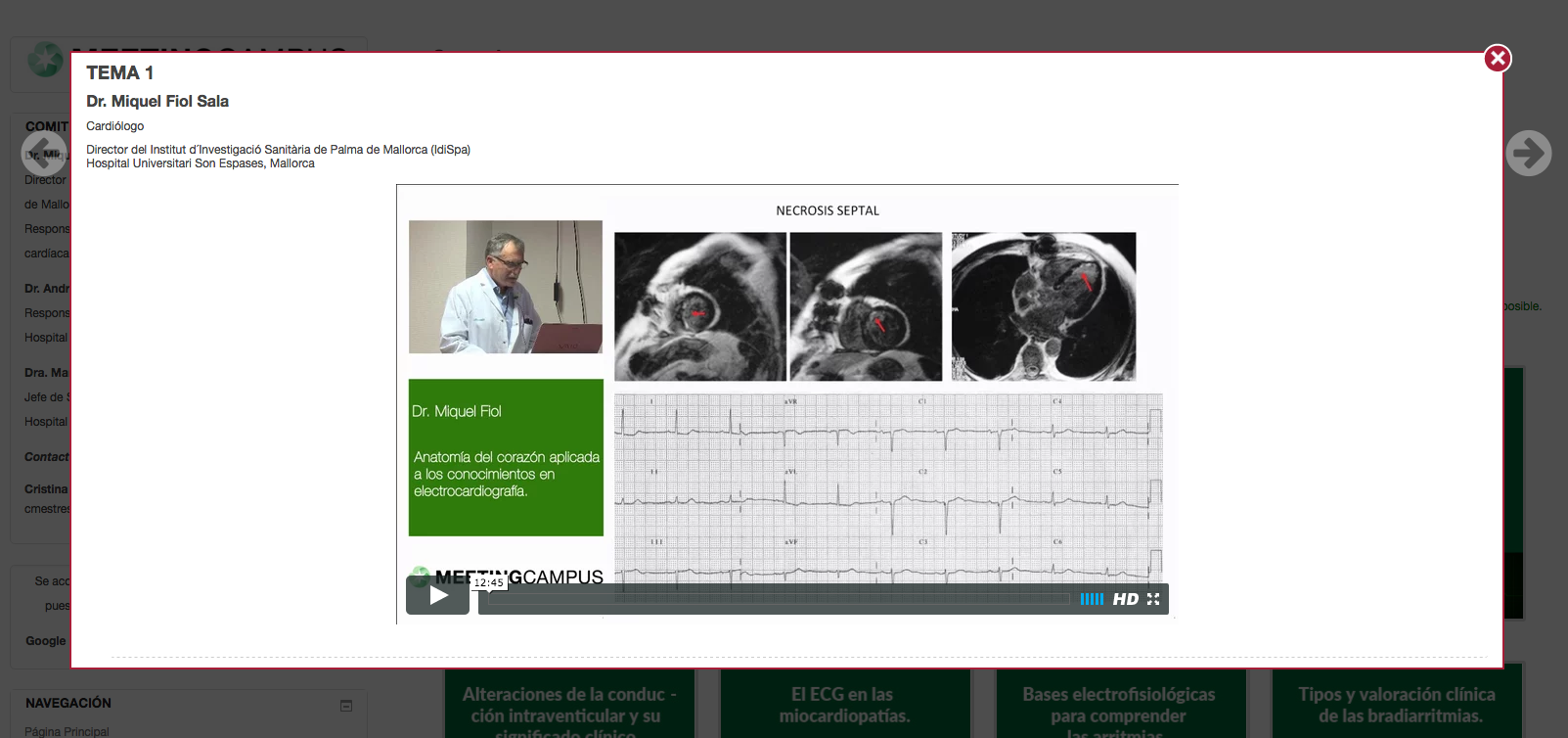Adjust the video volume bars
The image size is (1568, 738).
click(1092, 599)
